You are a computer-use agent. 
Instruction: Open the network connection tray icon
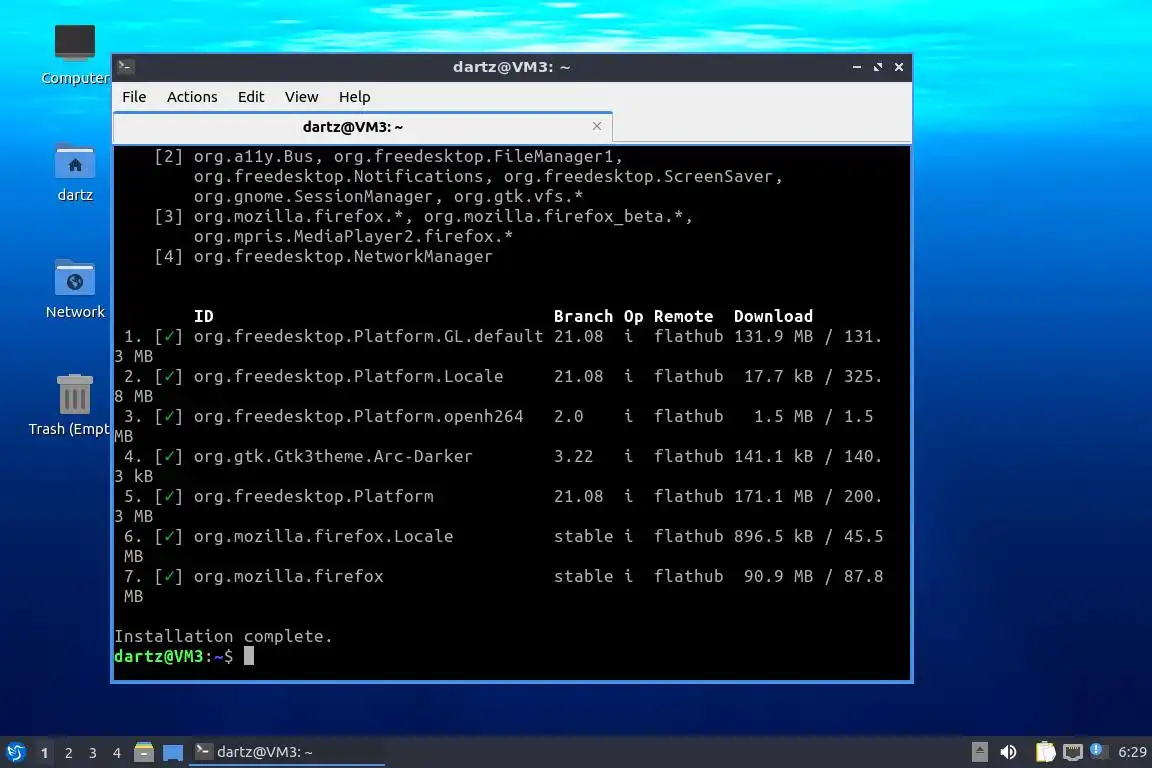1073,752
